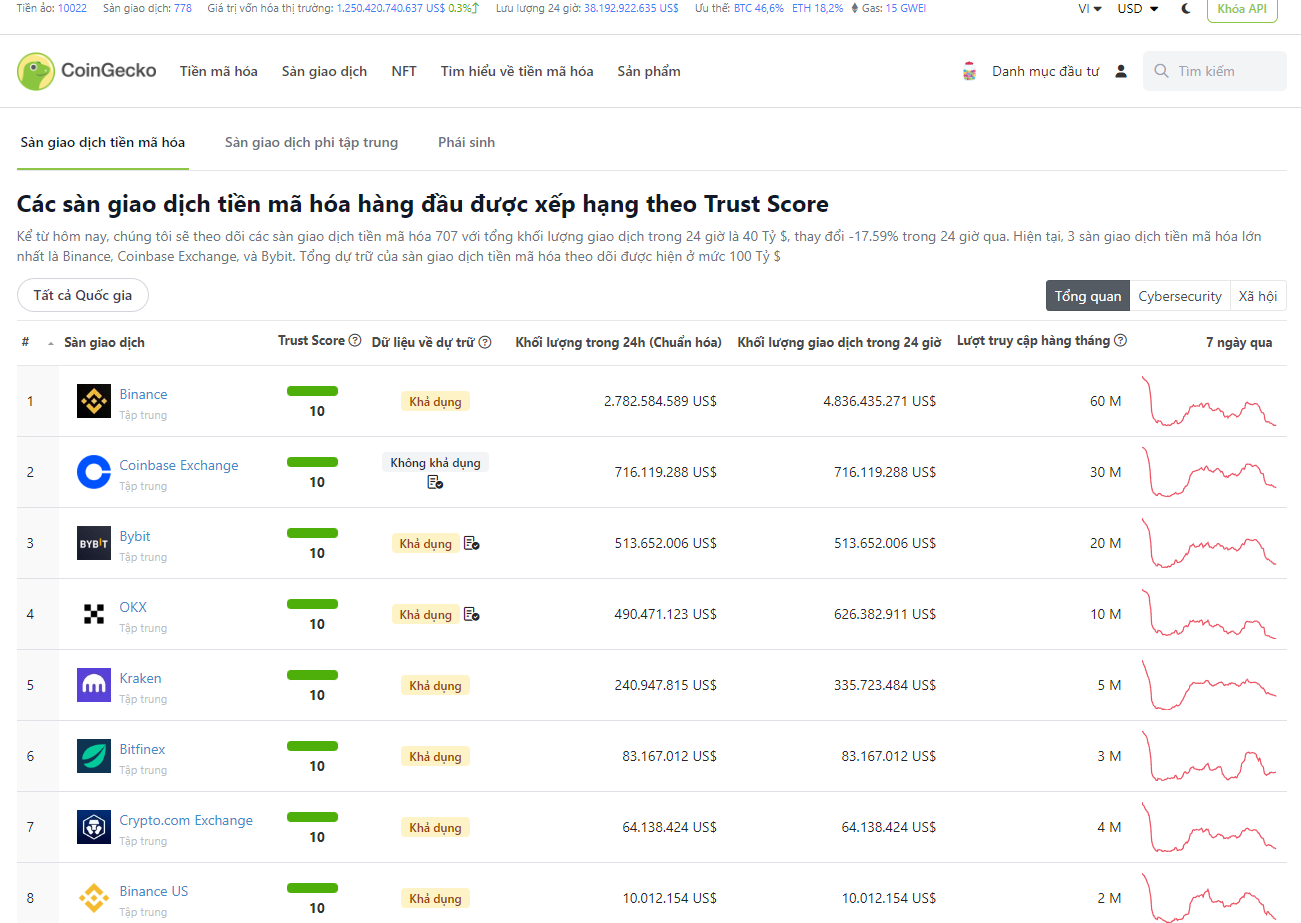Click the OKX exchange logo
Image resolution: width=1301 pixels, height=923 pixels.
click(x=94, y=614)
